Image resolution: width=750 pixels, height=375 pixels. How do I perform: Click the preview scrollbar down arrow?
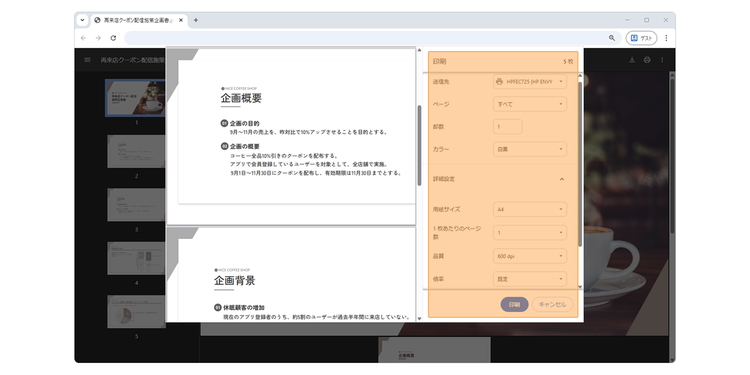(419, 318)
